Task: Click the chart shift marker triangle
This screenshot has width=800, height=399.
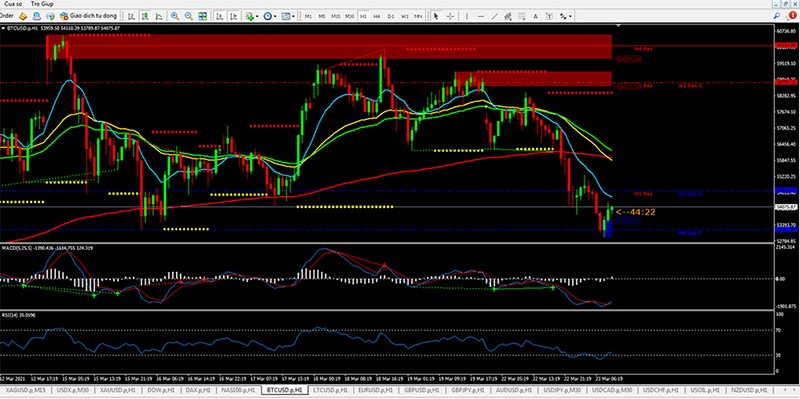Action: 618,26
